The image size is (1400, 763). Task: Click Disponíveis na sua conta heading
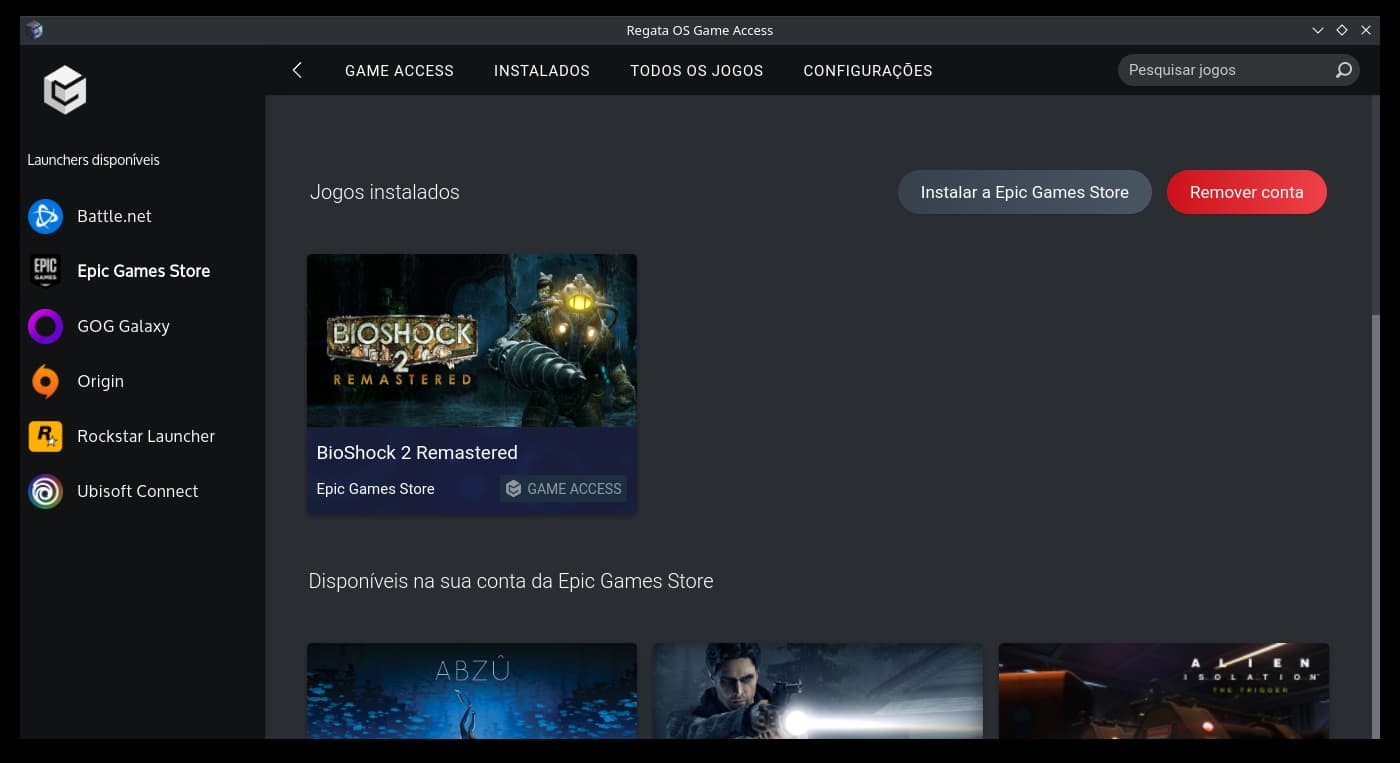(511, 581)
